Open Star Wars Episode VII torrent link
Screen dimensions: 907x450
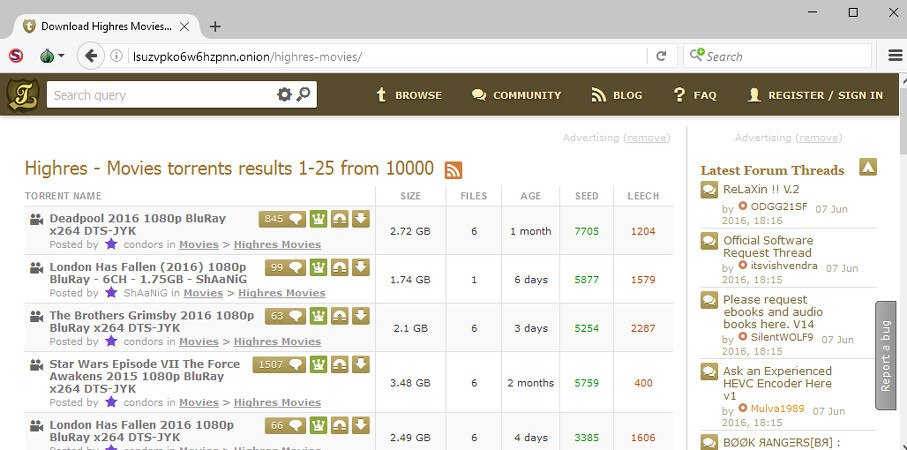coord(145,376)
